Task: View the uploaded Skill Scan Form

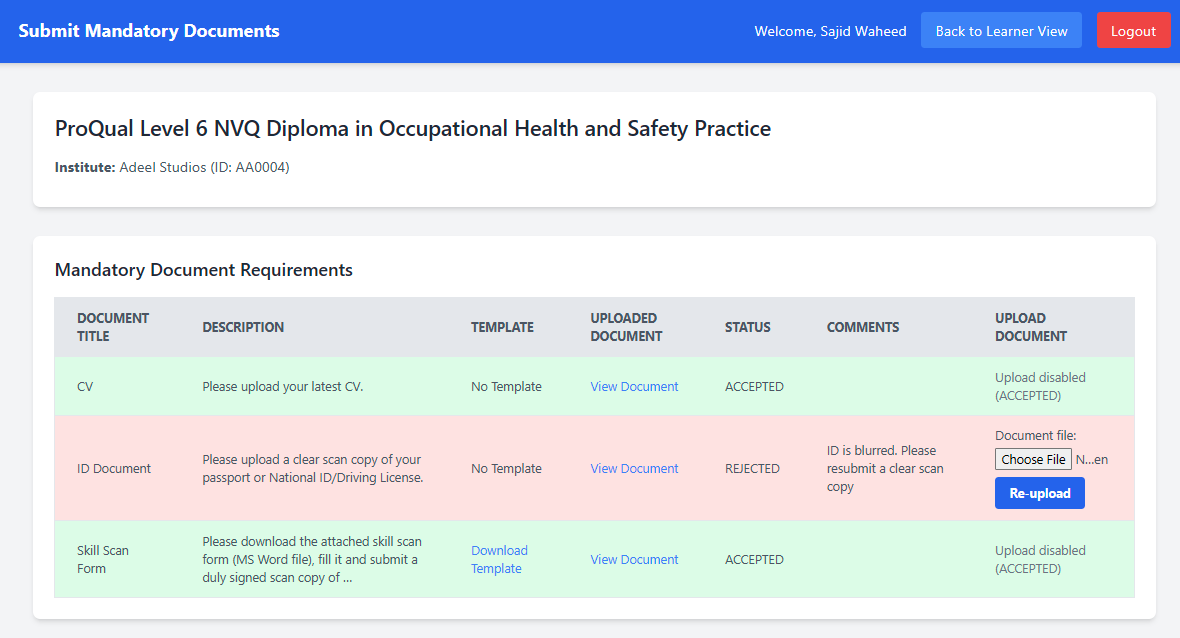Action: (x=634, y=559)
